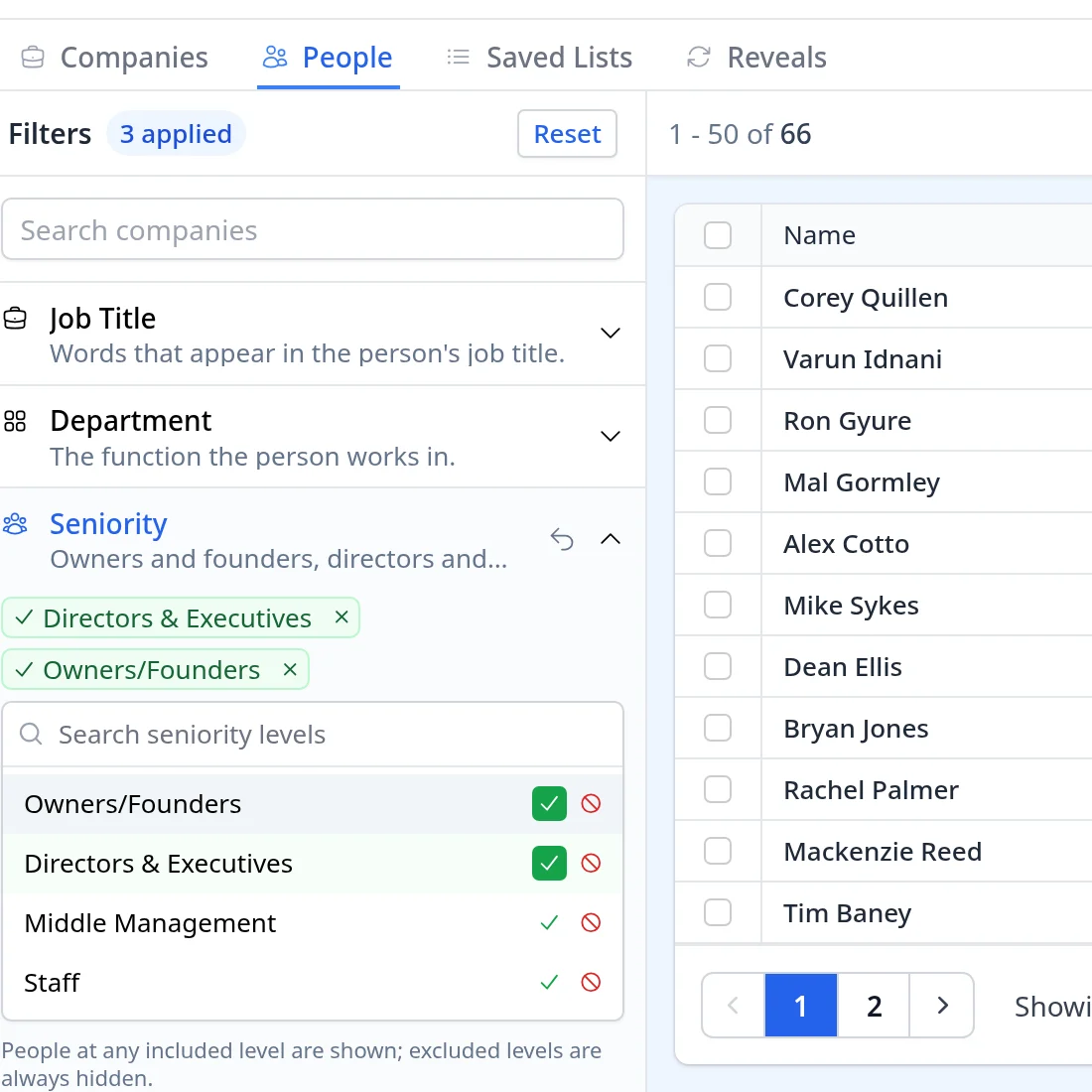Include Middle Management seniority level

[x=550, y=923]
